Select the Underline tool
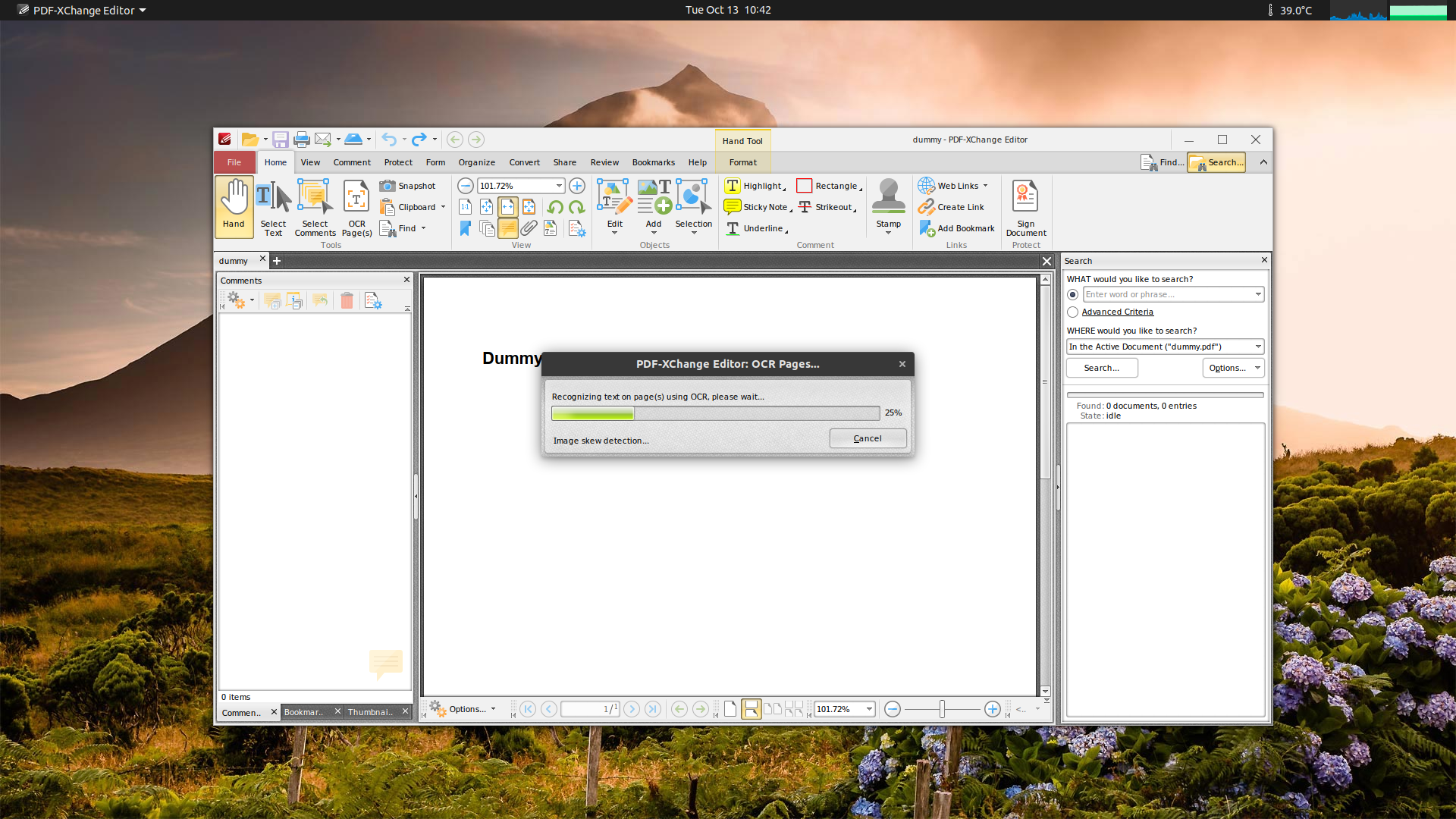Viewport: 1456px width, 819px height. tap(755, 228)
